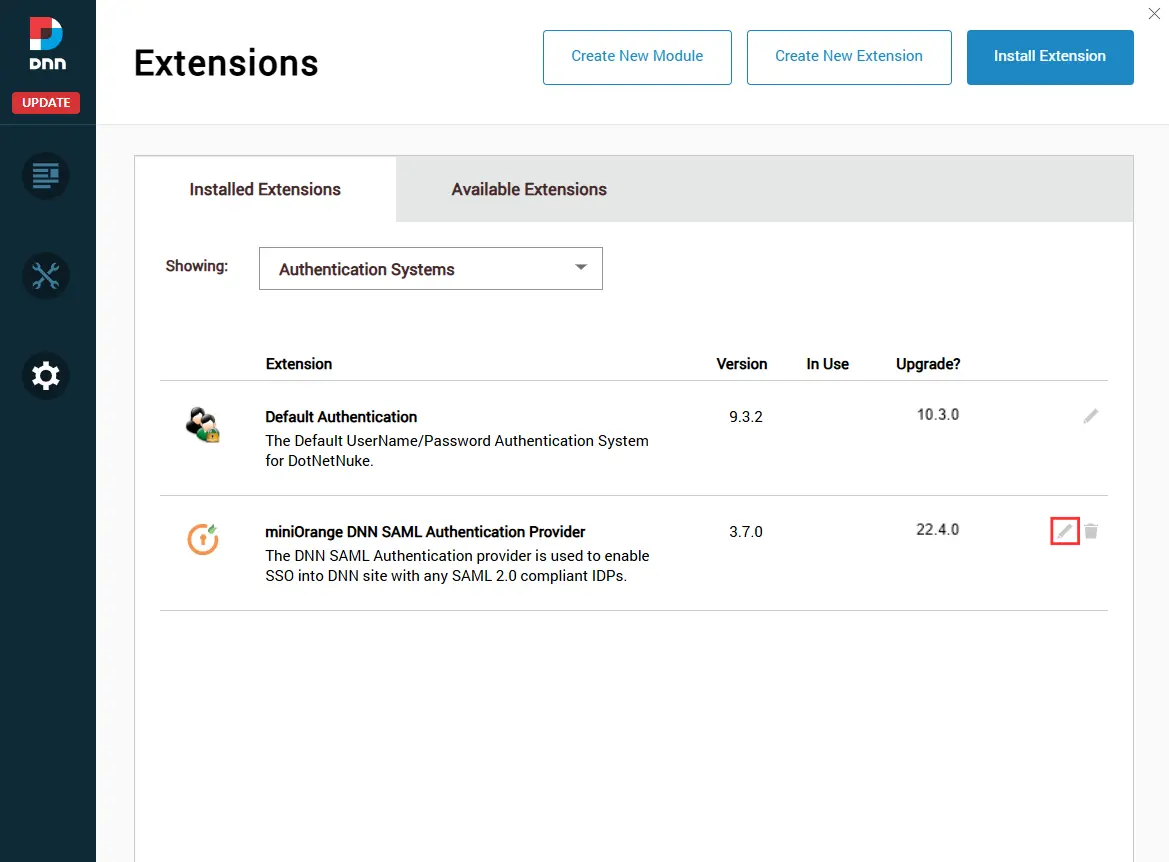Click the In Use column header

point(828,364)
